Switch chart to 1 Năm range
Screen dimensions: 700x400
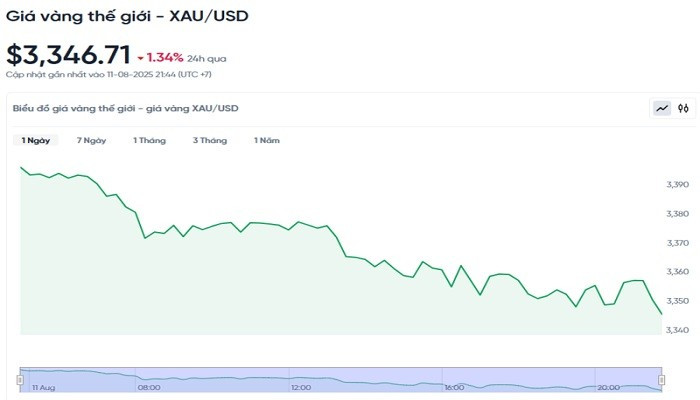266,141
